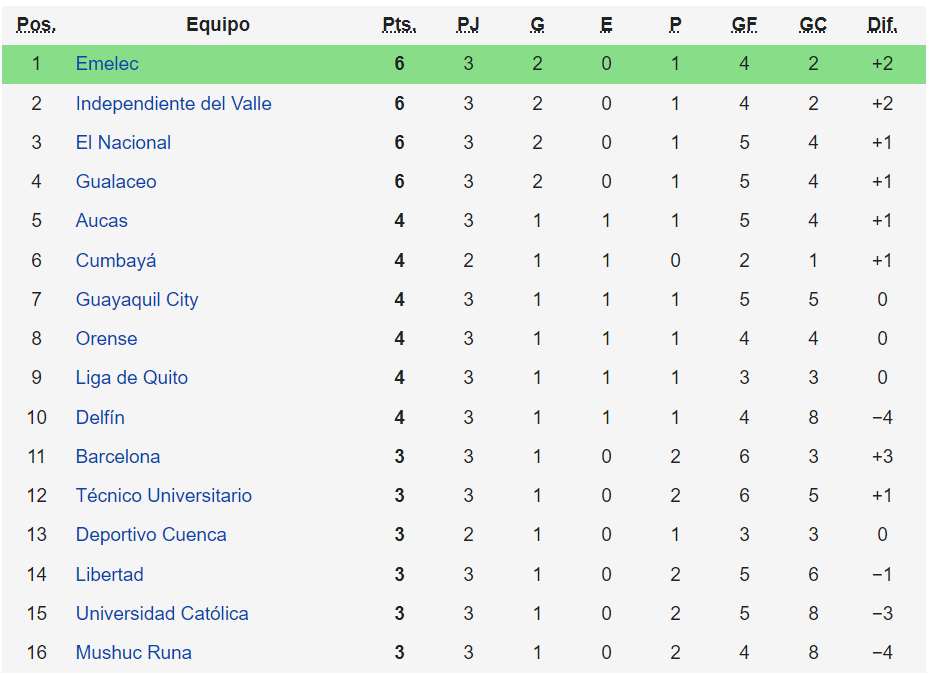Open the Universidad Católica link
The image size is (929, 676).
[x=162, y=614]
